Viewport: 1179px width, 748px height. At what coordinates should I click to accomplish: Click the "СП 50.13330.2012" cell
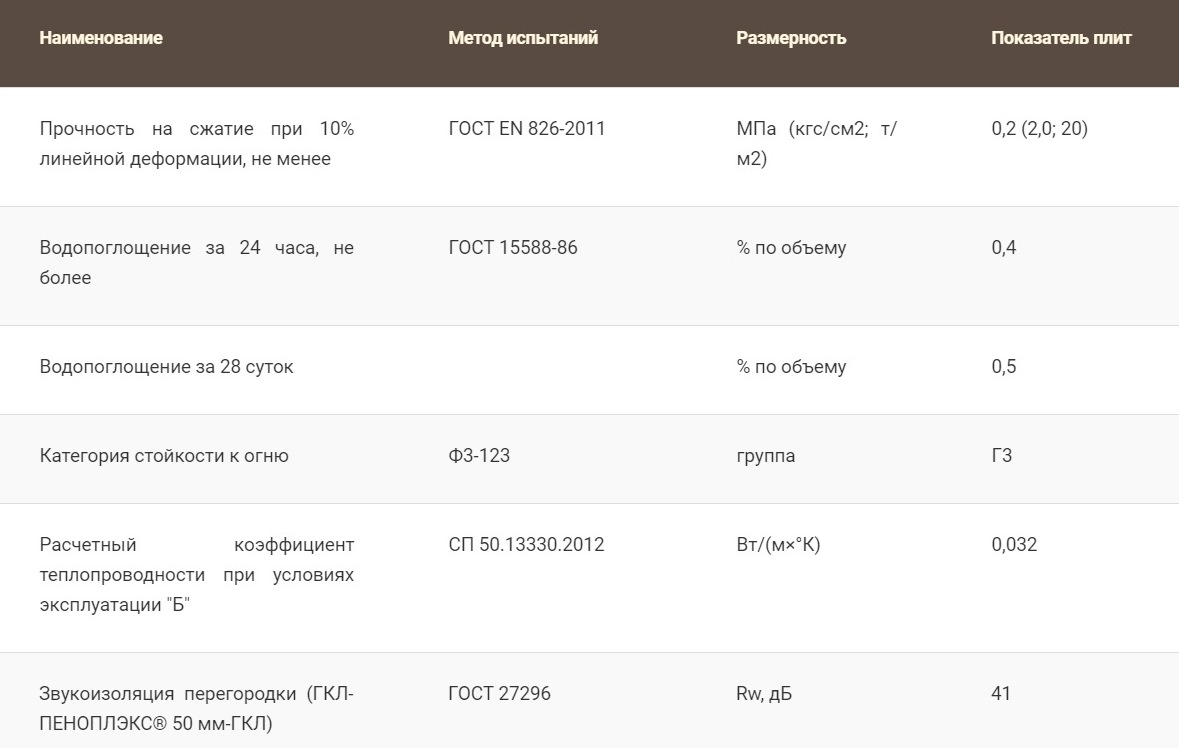526,545
